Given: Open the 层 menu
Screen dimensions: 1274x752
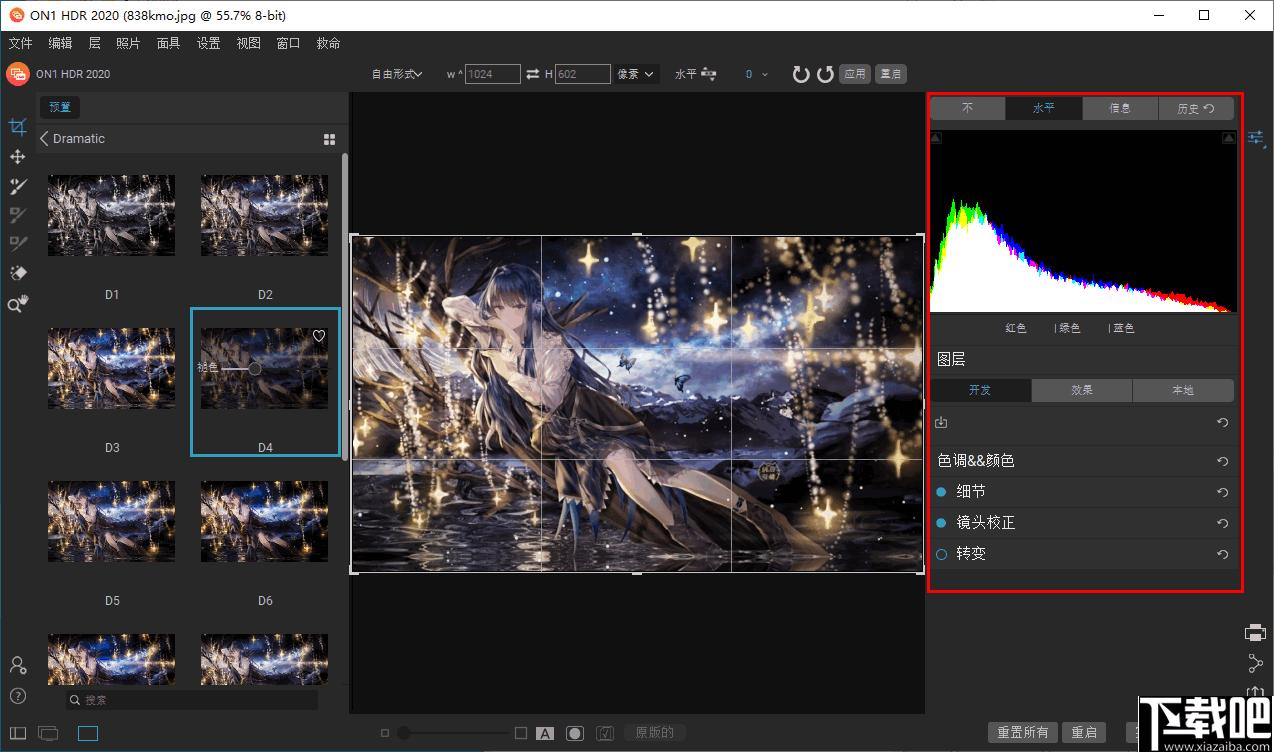Looking at the screenshot, I should point(95,43).
